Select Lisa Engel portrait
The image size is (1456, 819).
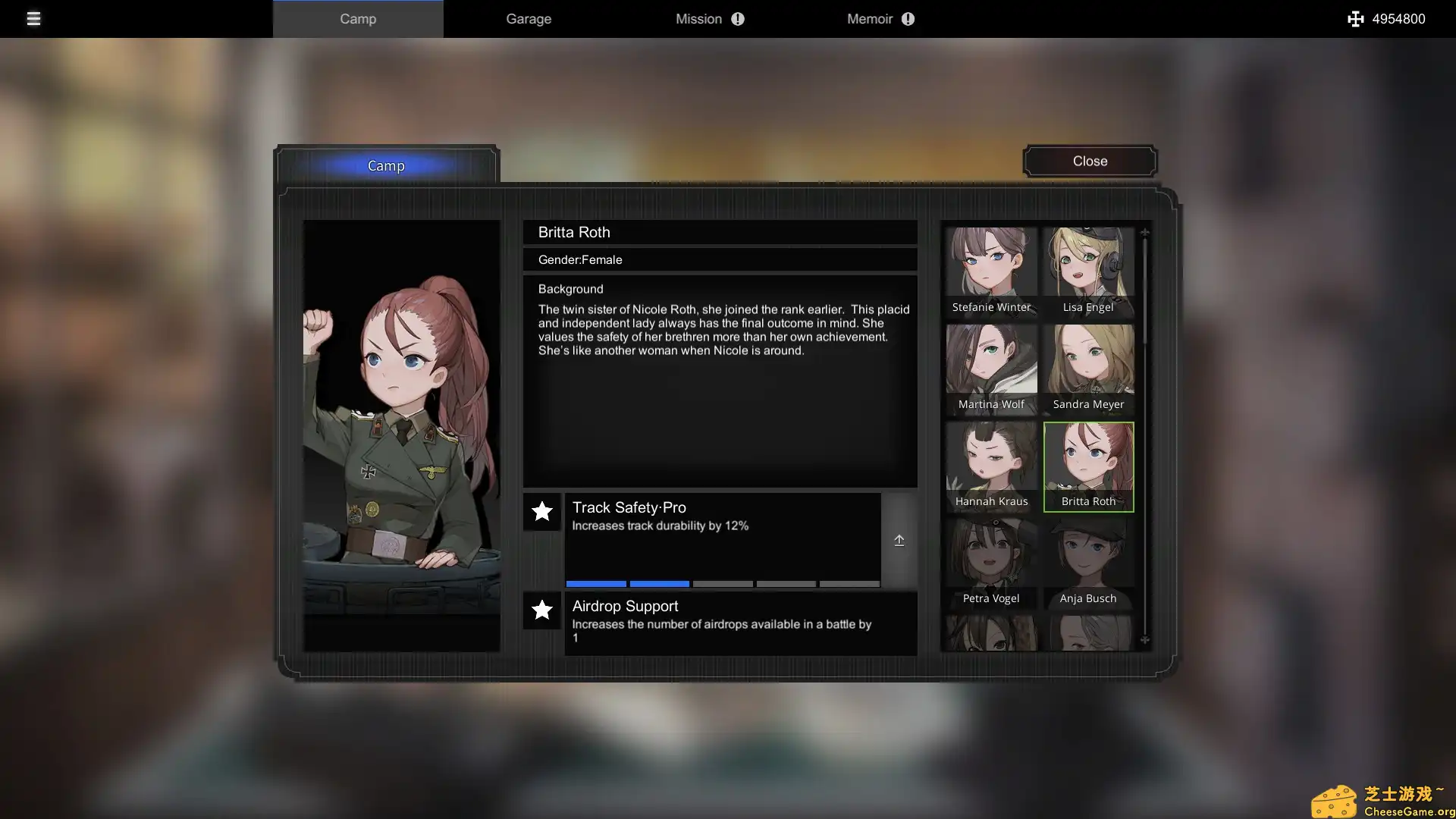[x=1088, y=271]
